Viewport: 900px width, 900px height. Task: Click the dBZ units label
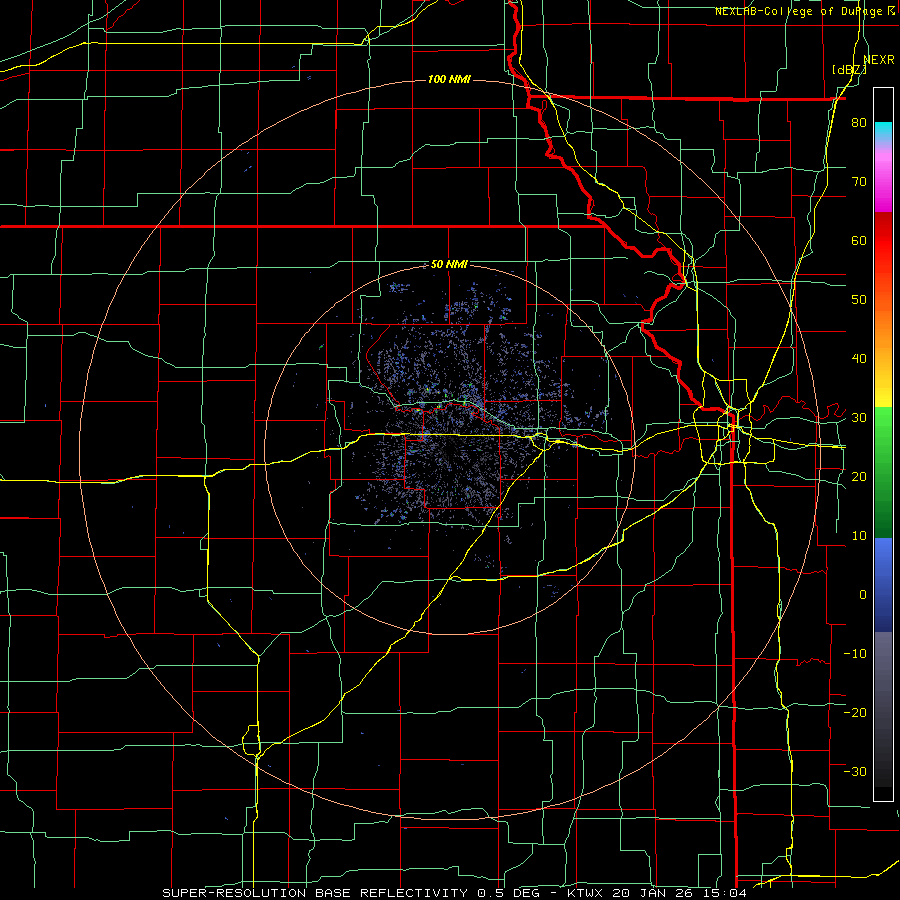(849, 70)
